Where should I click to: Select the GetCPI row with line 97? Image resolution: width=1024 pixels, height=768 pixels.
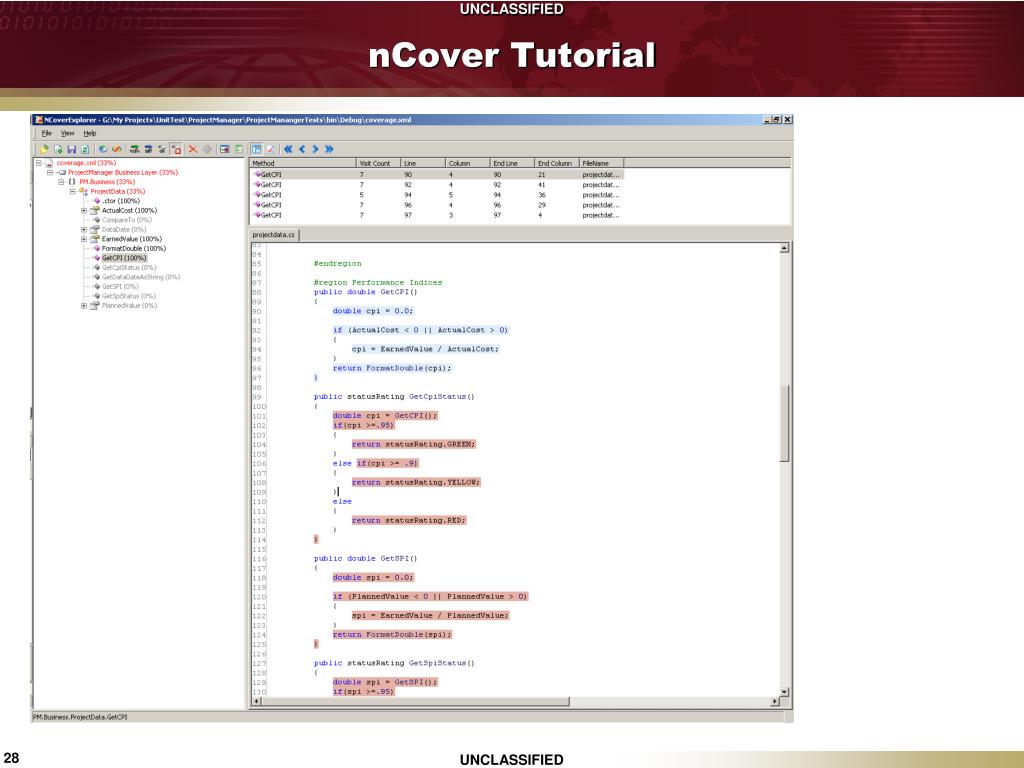coord(437,215)
